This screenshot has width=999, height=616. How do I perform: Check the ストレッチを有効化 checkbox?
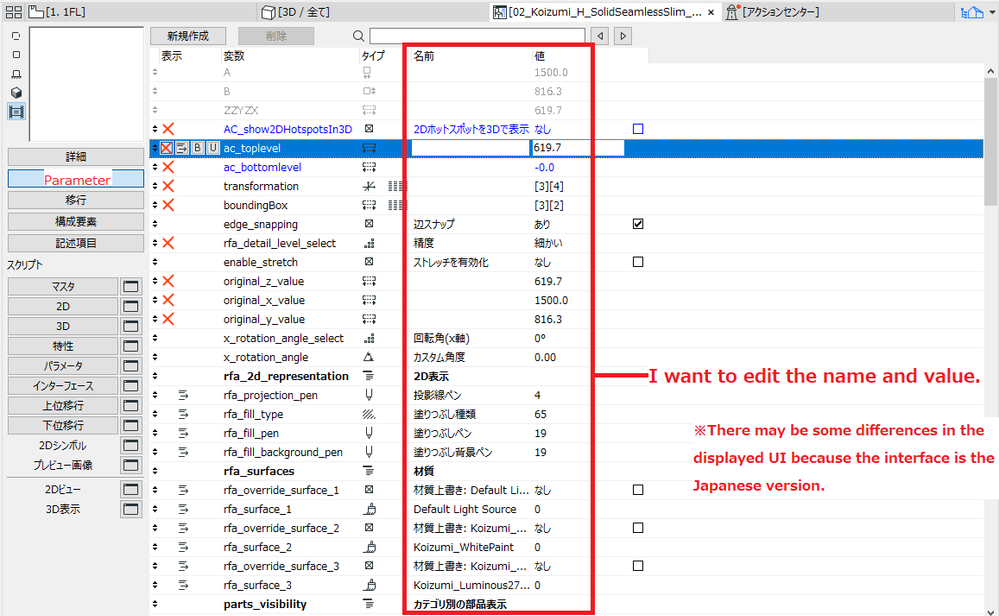[x=637, y=262]
